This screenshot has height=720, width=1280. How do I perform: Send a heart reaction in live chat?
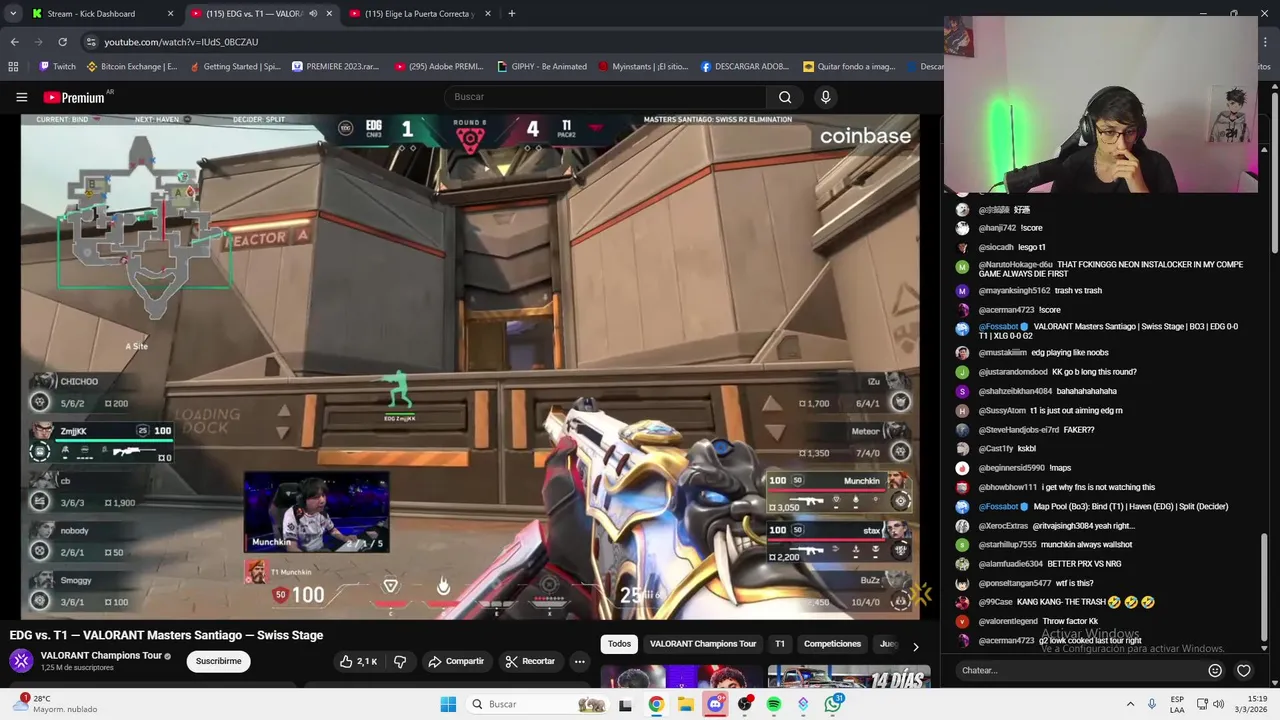[x=1243, y=670]
